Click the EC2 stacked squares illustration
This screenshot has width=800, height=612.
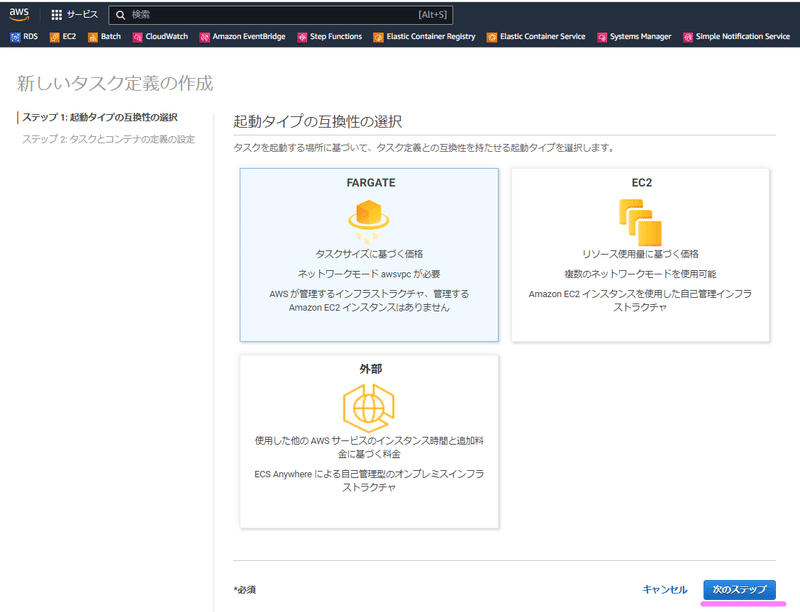(640, 222)
